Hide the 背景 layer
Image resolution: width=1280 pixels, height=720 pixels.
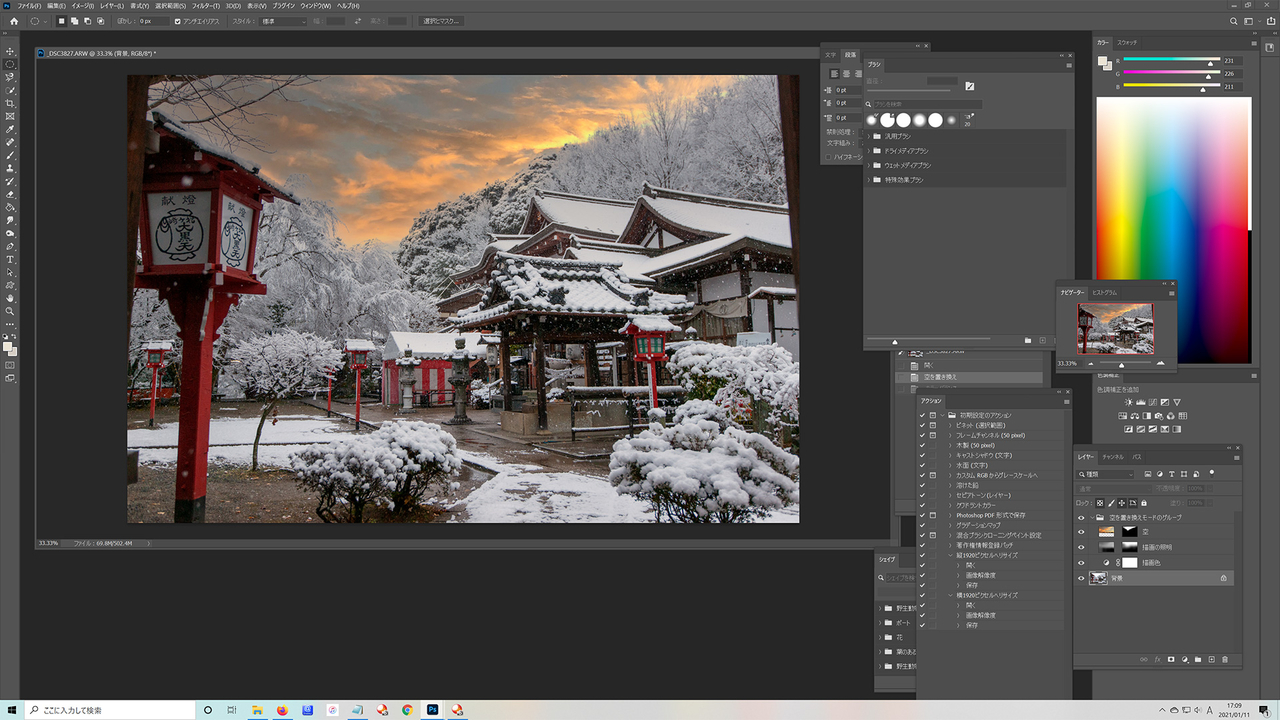pyautogui.click(x=1081, y=578)
